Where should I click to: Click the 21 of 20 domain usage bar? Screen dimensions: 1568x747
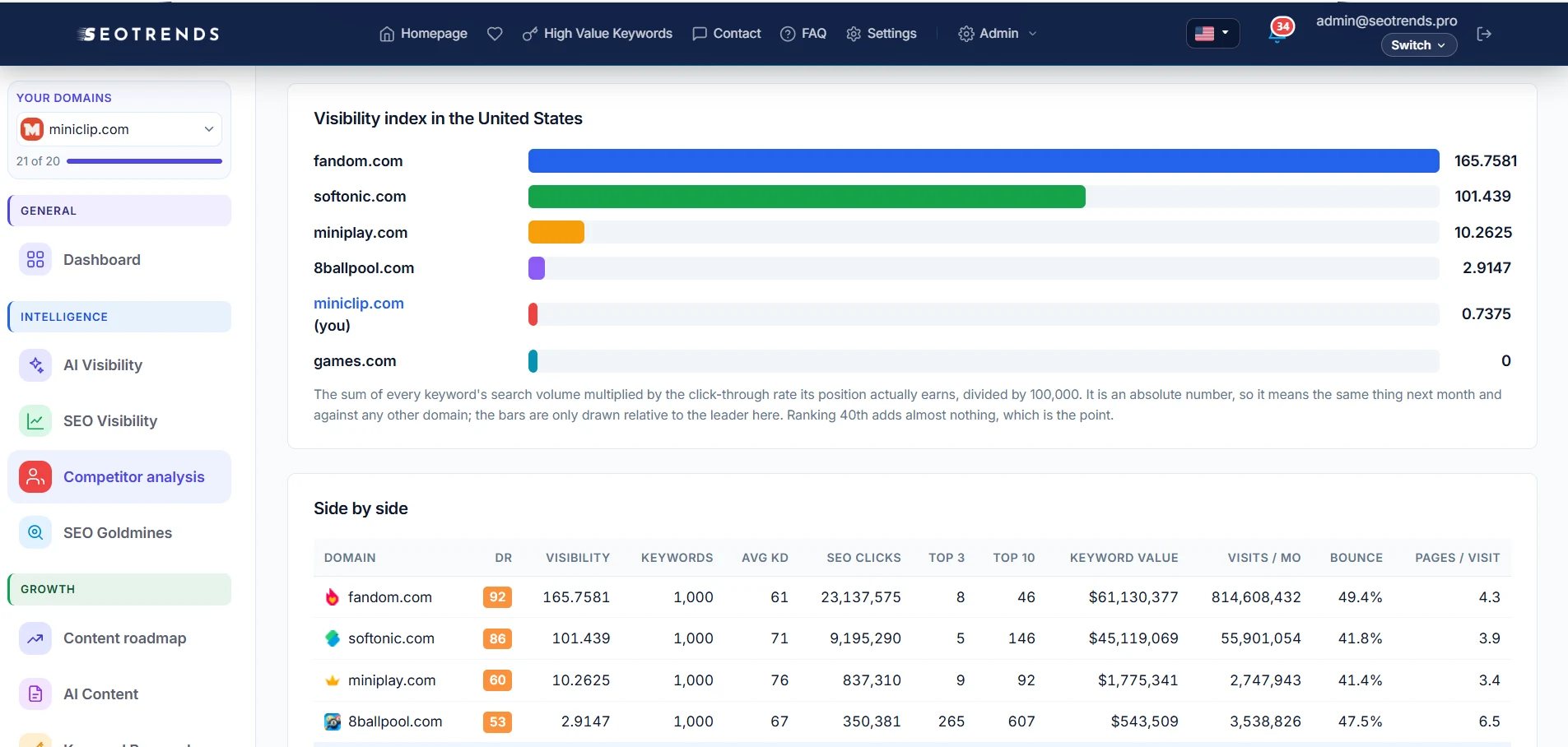pos(144,161)
